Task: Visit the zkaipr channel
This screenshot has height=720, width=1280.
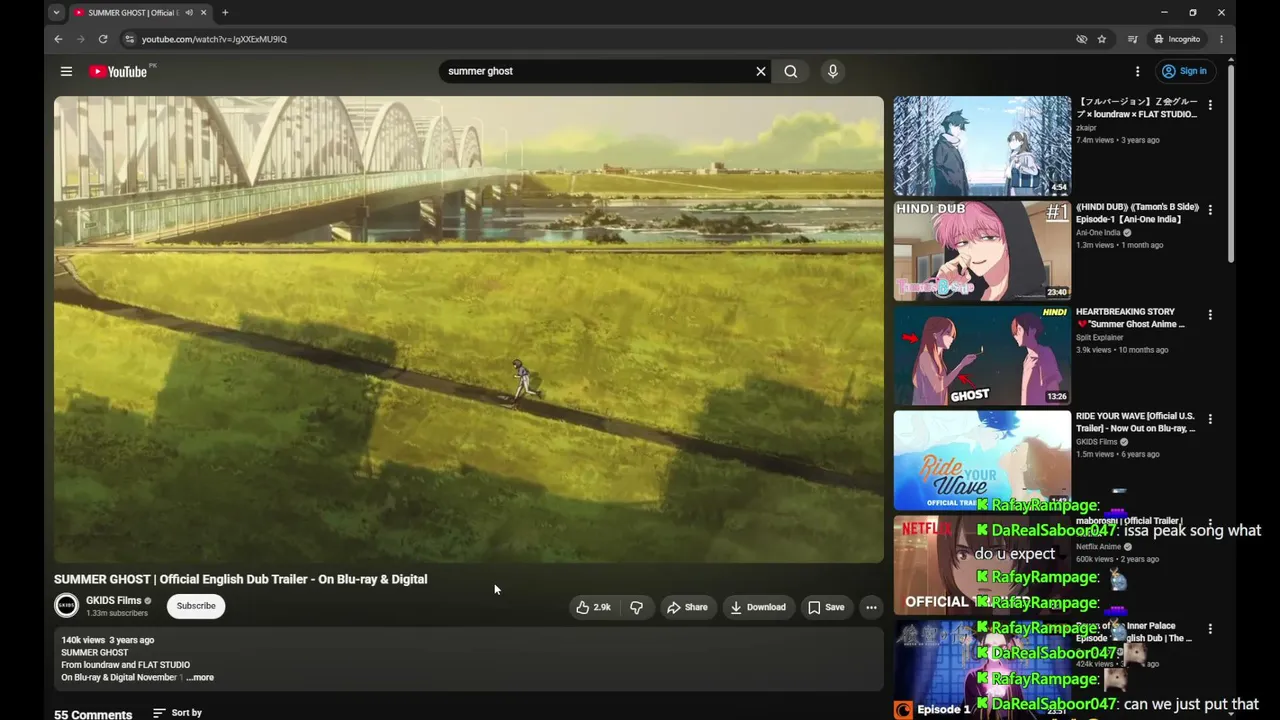Action: pos(1086,128)
